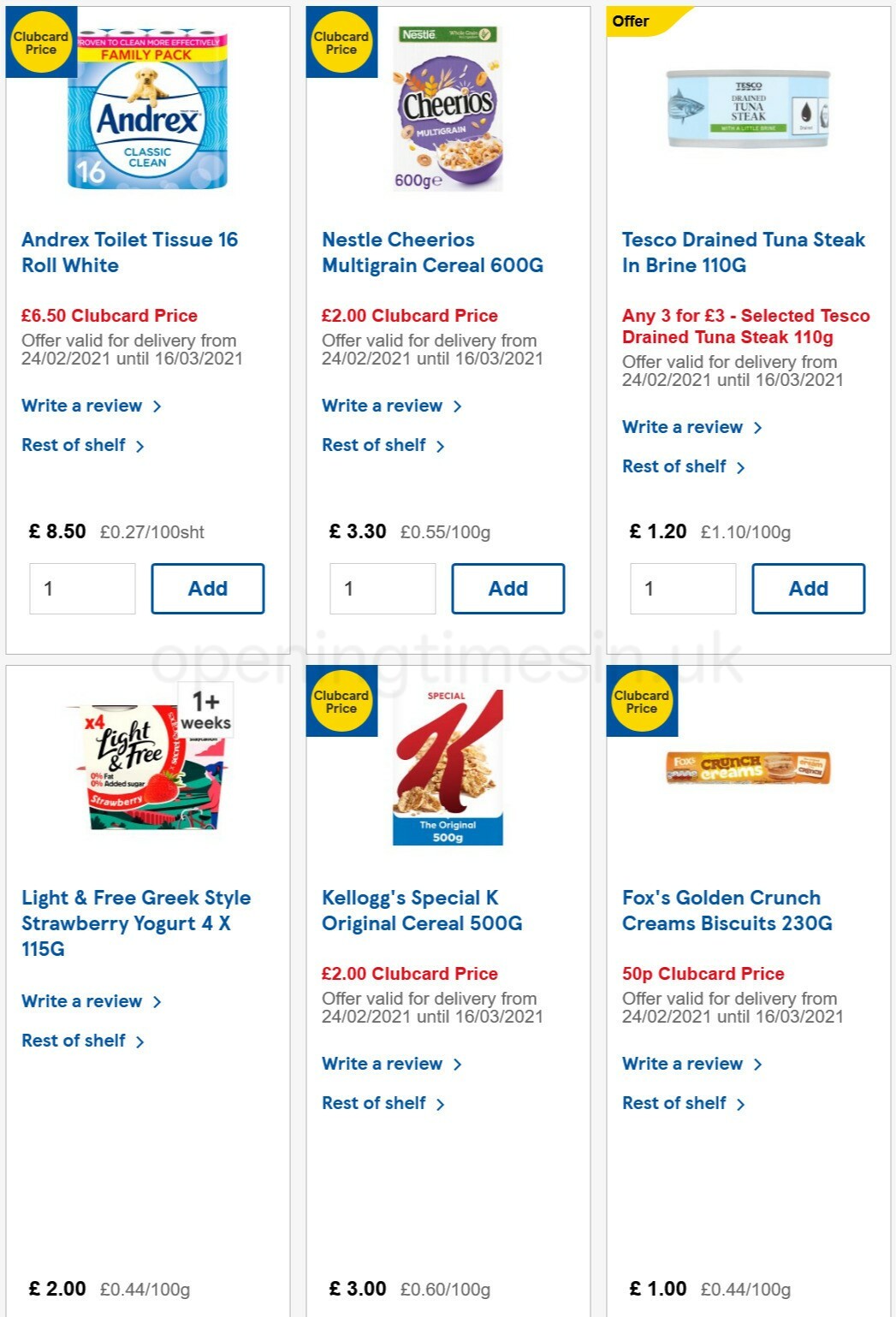Click the Clubcard Price badge on Special K

click(x=341, y=701)
